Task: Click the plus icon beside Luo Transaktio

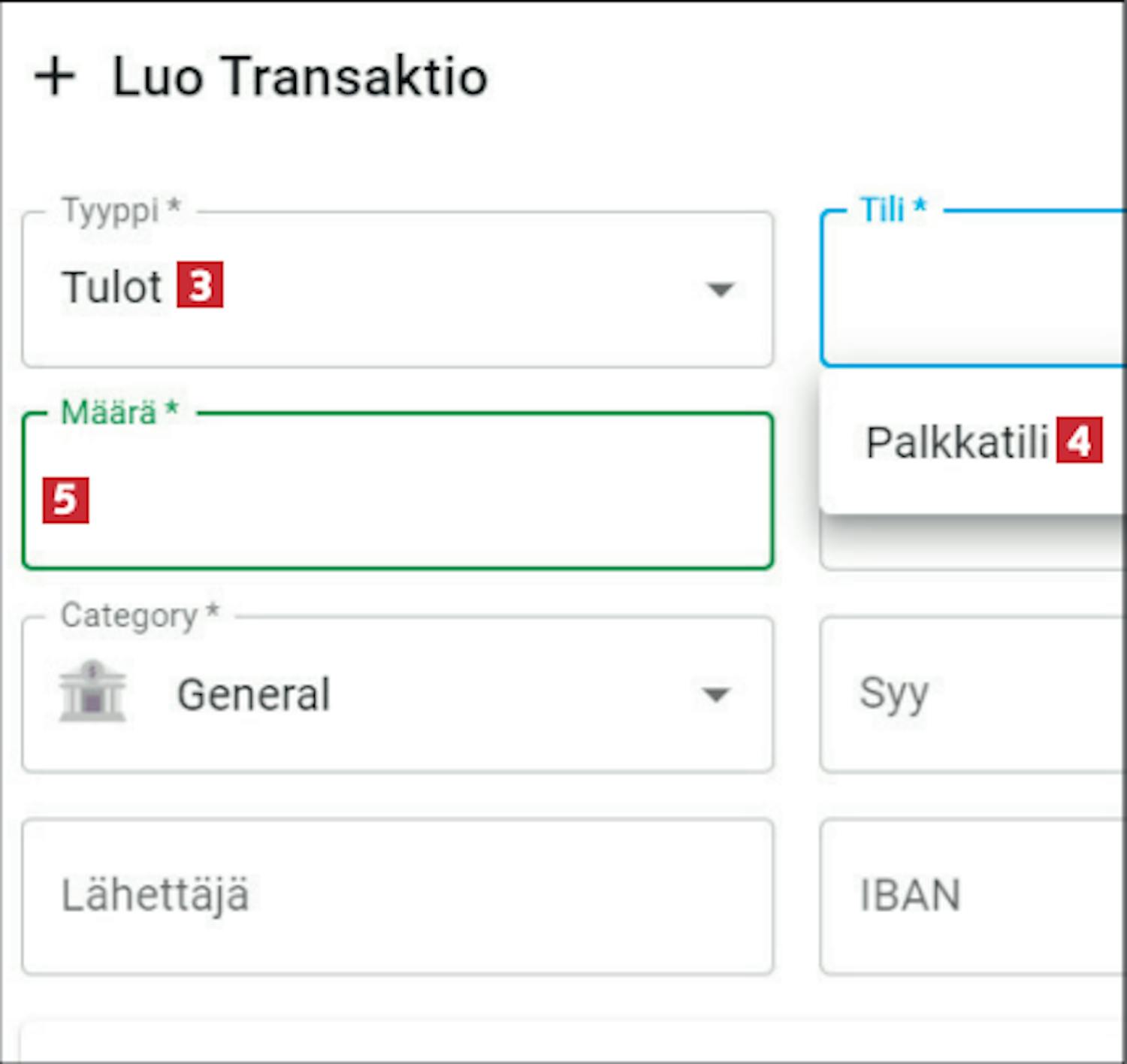Action: pos(55,77)
